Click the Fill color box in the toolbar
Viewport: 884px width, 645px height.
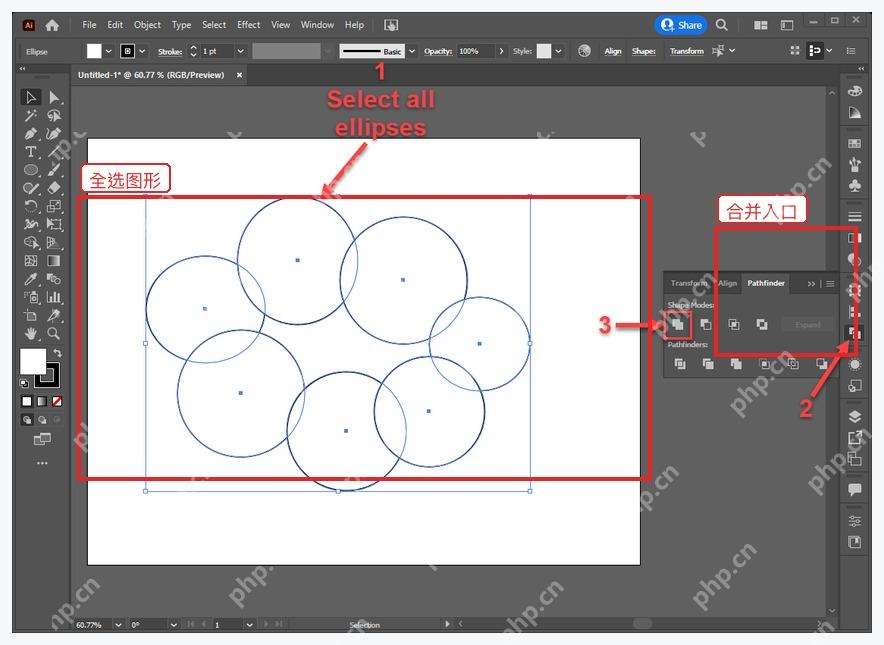click(32, 361)
